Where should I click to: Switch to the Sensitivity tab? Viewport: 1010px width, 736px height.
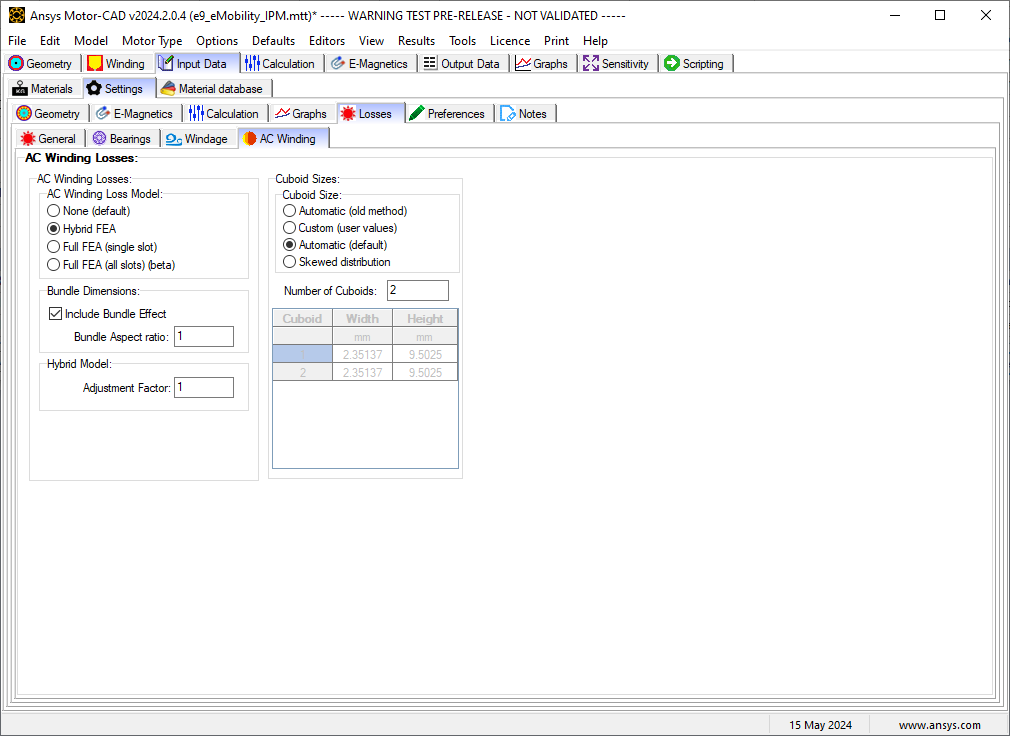pos(616,63)
